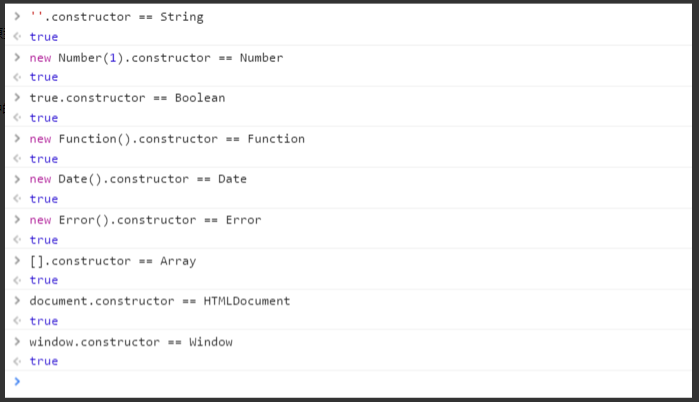The height and width of the screenshot is (402, 699).
Task: Click the empty console prompt line
Action: [350, 381]
